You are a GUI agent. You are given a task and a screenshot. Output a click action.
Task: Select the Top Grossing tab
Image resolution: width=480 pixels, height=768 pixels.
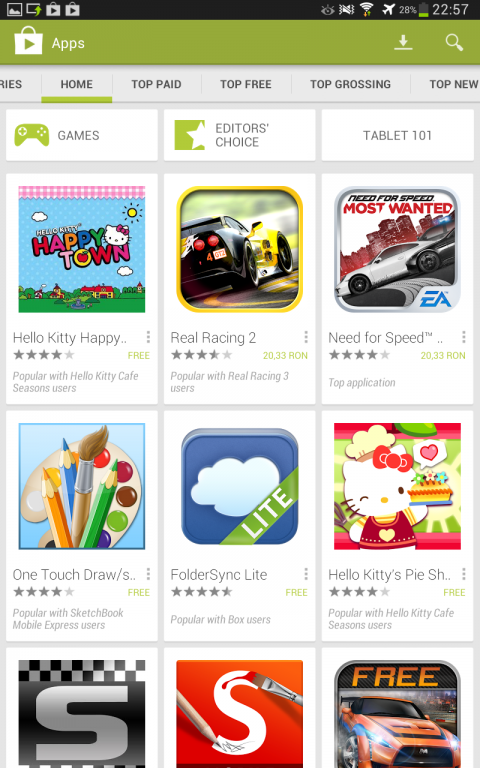pos(351,84)
